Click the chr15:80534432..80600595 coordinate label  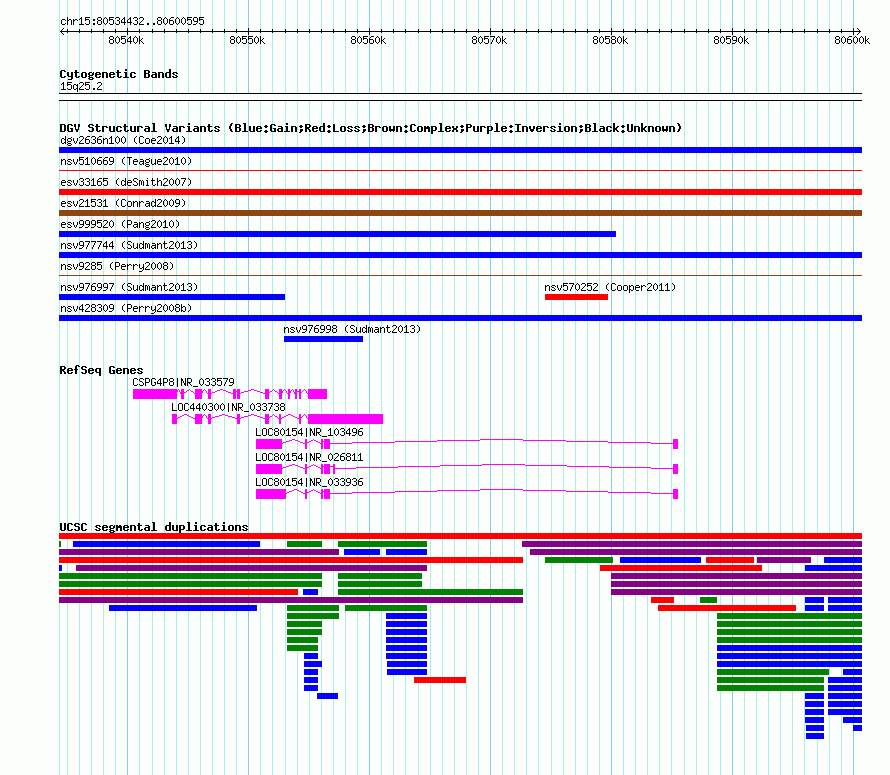coord(132,21)
